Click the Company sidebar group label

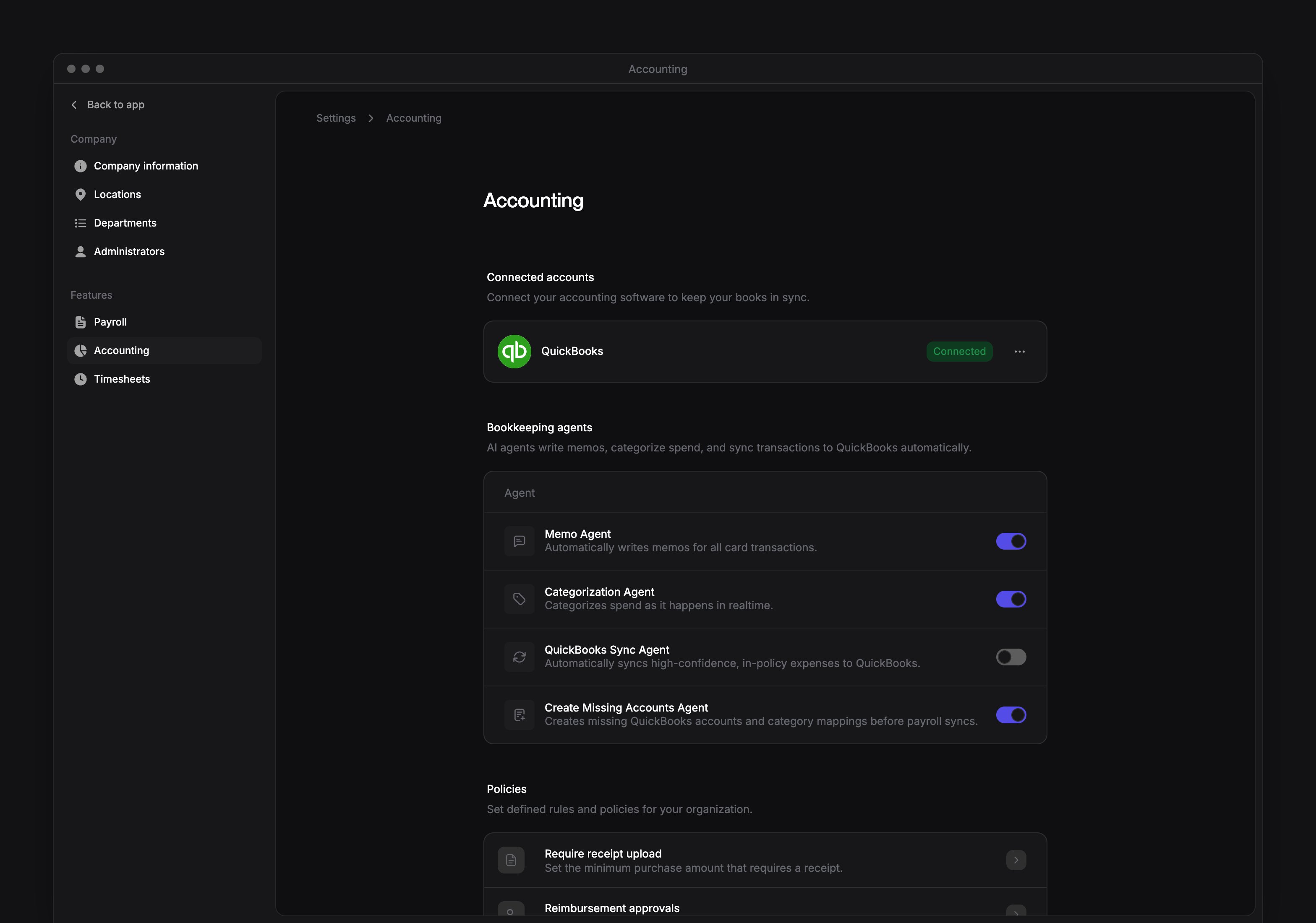click(94, 139)
